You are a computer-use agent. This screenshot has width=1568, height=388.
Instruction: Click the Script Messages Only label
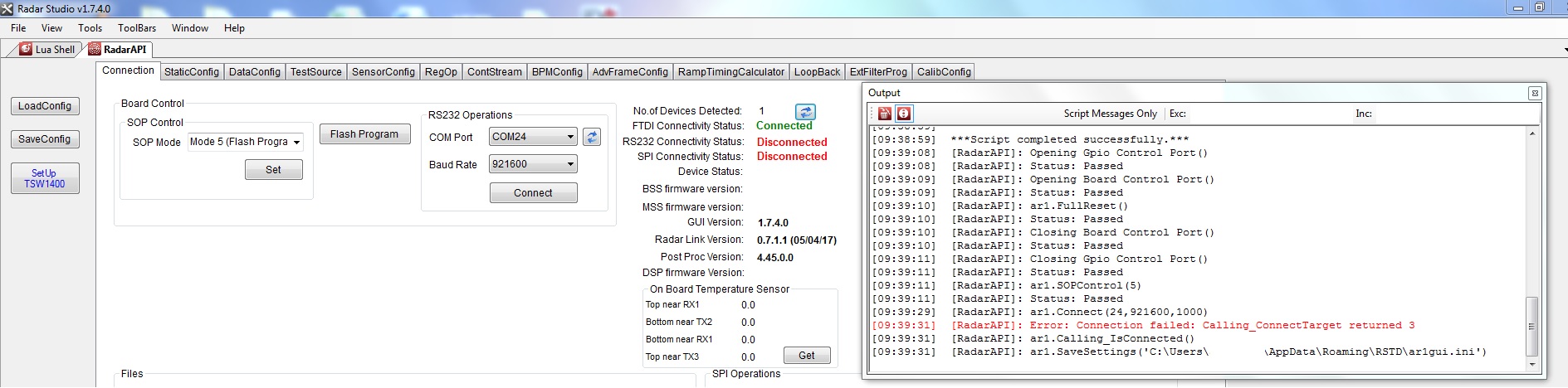(x=1111, y=114)
